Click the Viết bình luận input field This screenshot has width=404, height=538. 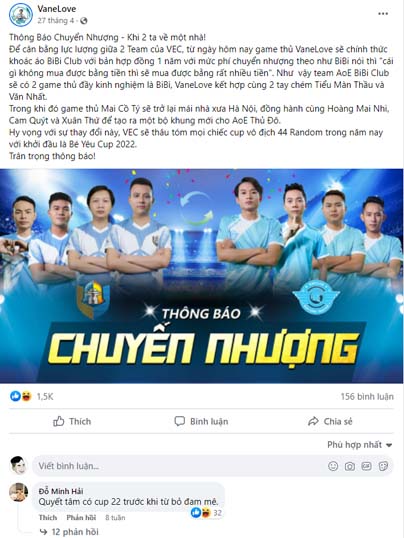click(212, 466)
